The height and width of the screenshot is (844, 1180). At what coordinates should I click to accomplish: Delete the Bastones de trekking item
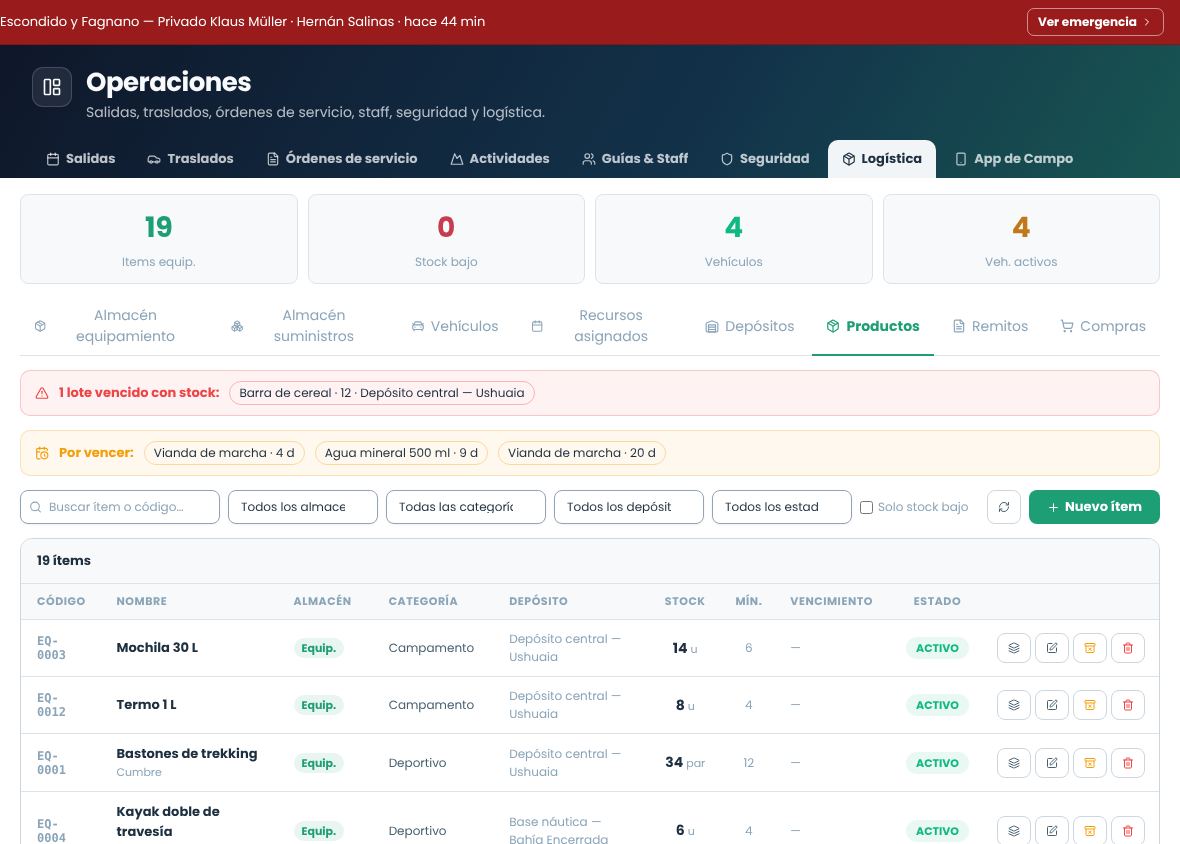(x=1128, y=763)
